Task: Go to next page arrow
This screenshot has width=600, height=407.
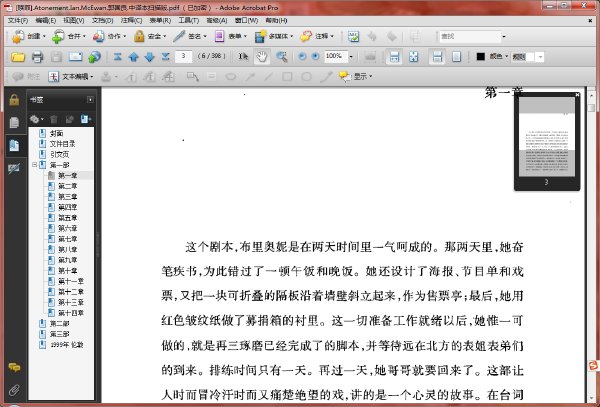Action: pyautogui.click(x=150, y=57)
